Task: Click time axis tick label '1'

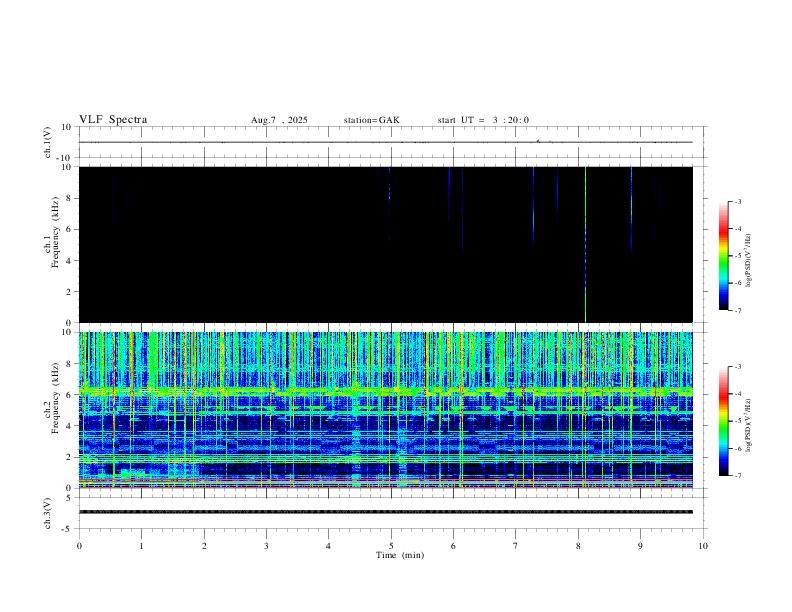Action: (141, 546)
